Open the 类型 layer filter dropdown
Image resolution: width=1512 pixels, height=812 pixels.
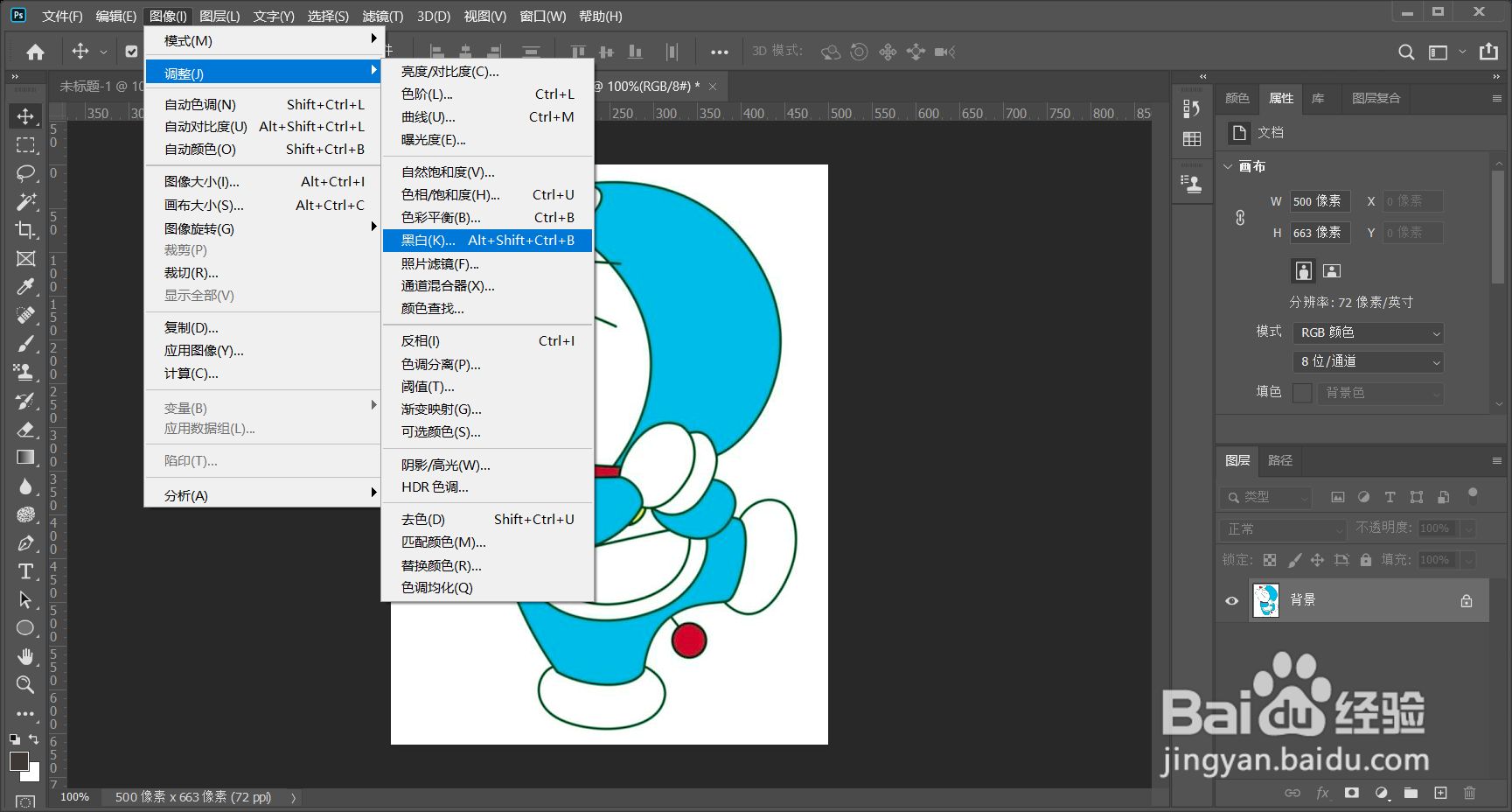[x=1266, y=497]
